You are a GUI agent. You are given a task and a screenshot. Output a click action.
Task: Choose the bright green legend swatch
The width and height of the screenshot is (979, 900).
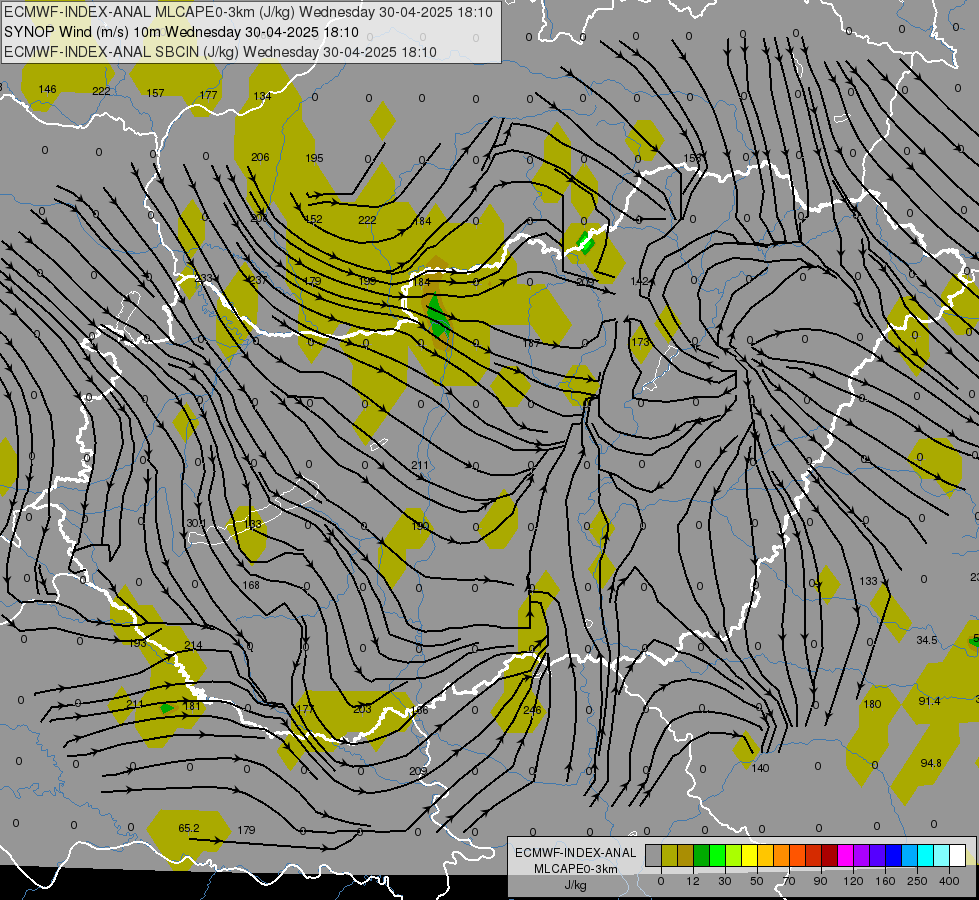coord(717,855)
